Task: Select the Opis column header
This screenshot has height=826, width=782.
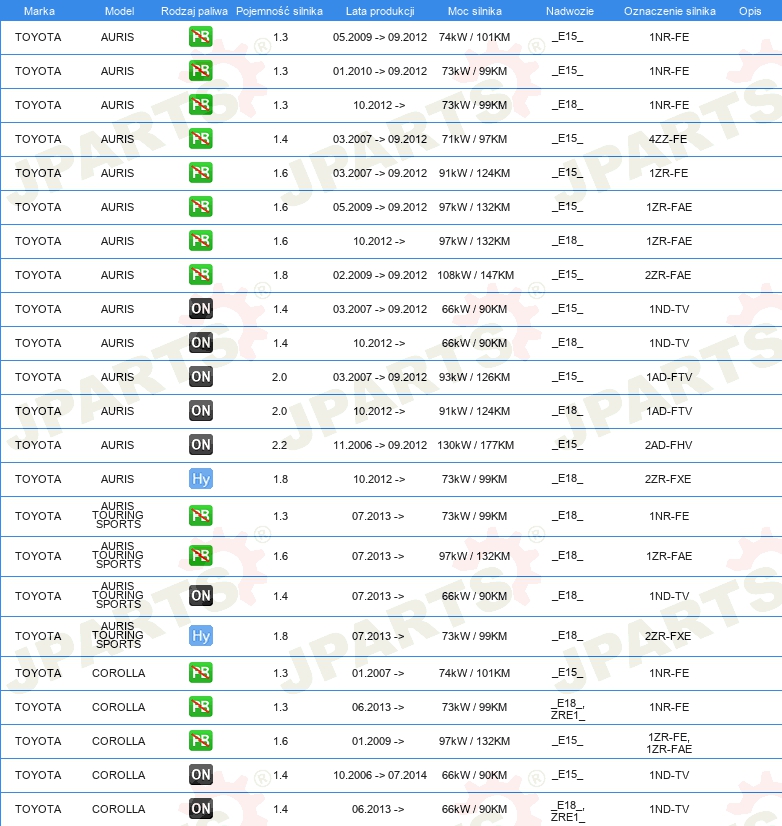Action: pyautogui.click(x=750, y=11)
